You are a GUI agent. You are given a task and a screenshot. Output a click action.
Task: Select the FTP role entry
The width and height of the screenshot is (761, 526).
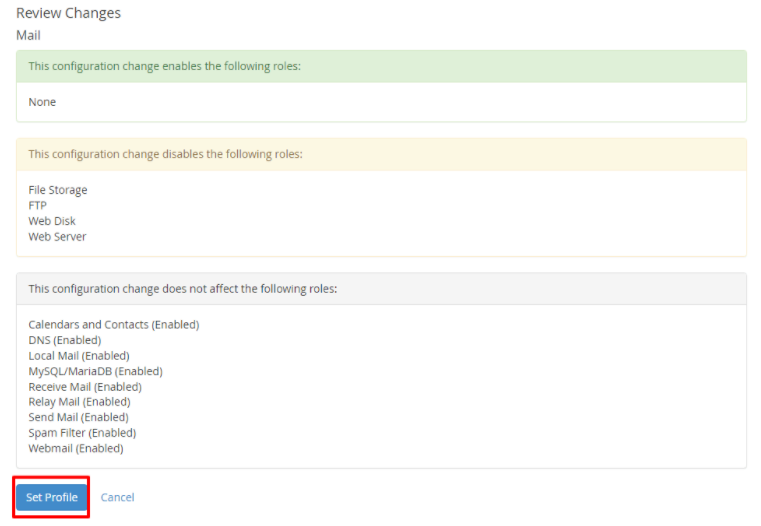pyautogui.click(x=37, y=206)
